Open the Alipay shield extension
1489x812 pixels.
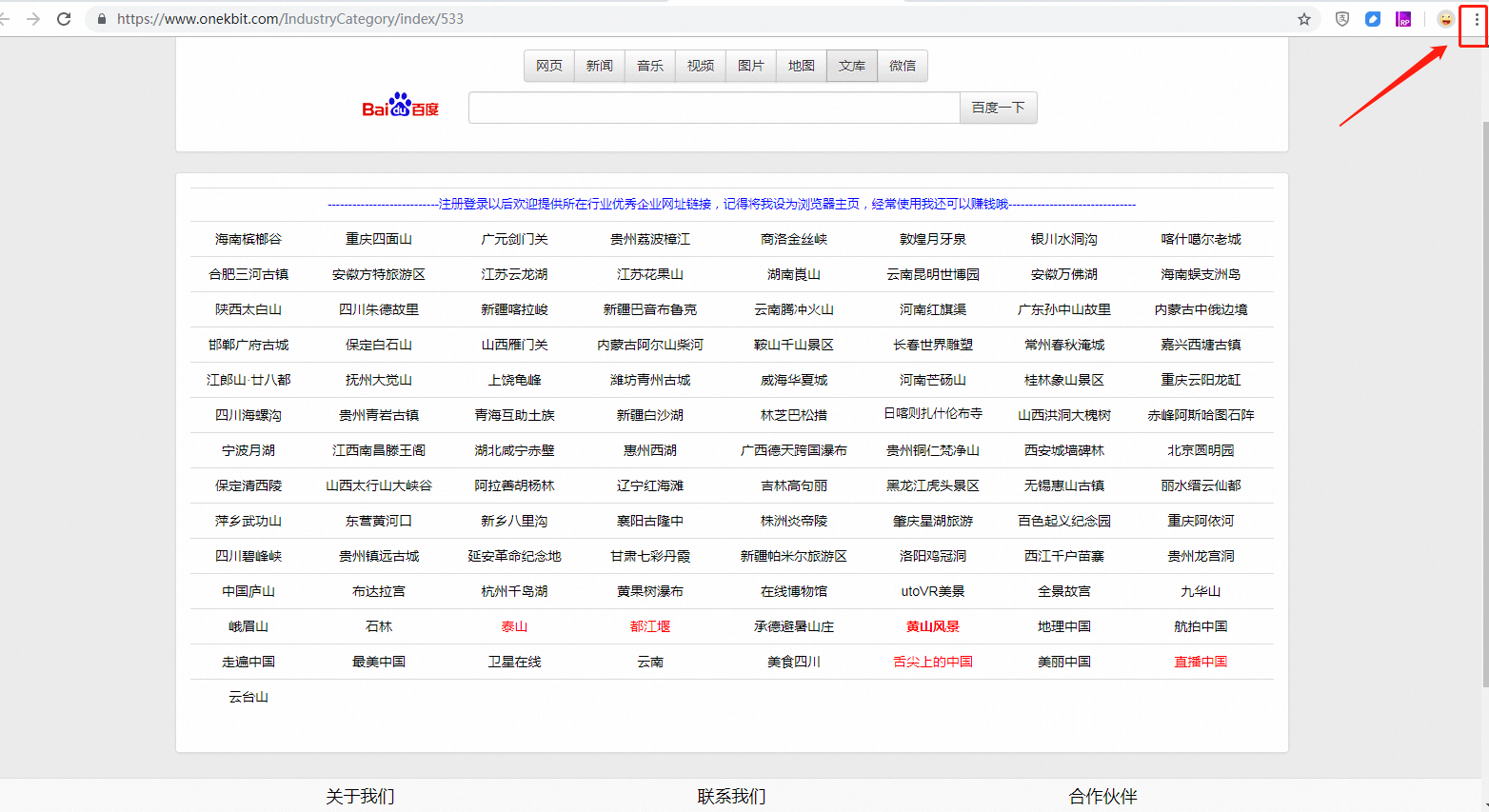[1342, 19]
